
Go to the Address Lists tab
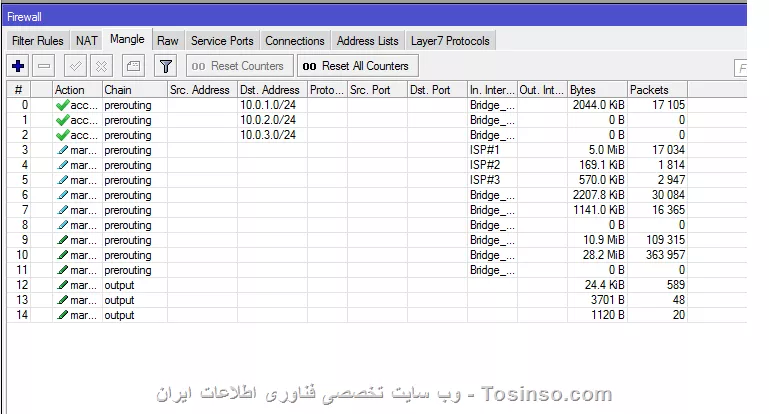click(367, 41)
